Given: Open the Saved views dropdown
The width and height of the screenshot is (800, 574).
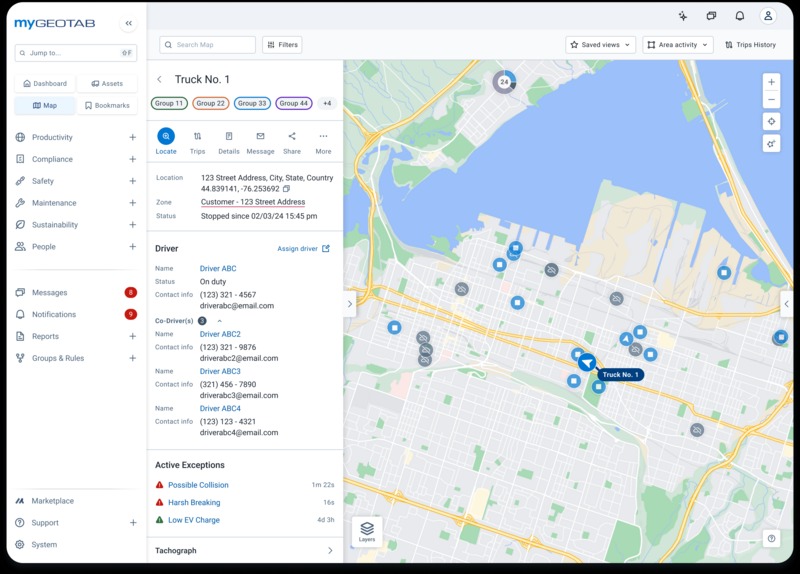Looking at the screenshot, I should click(601, 45).
